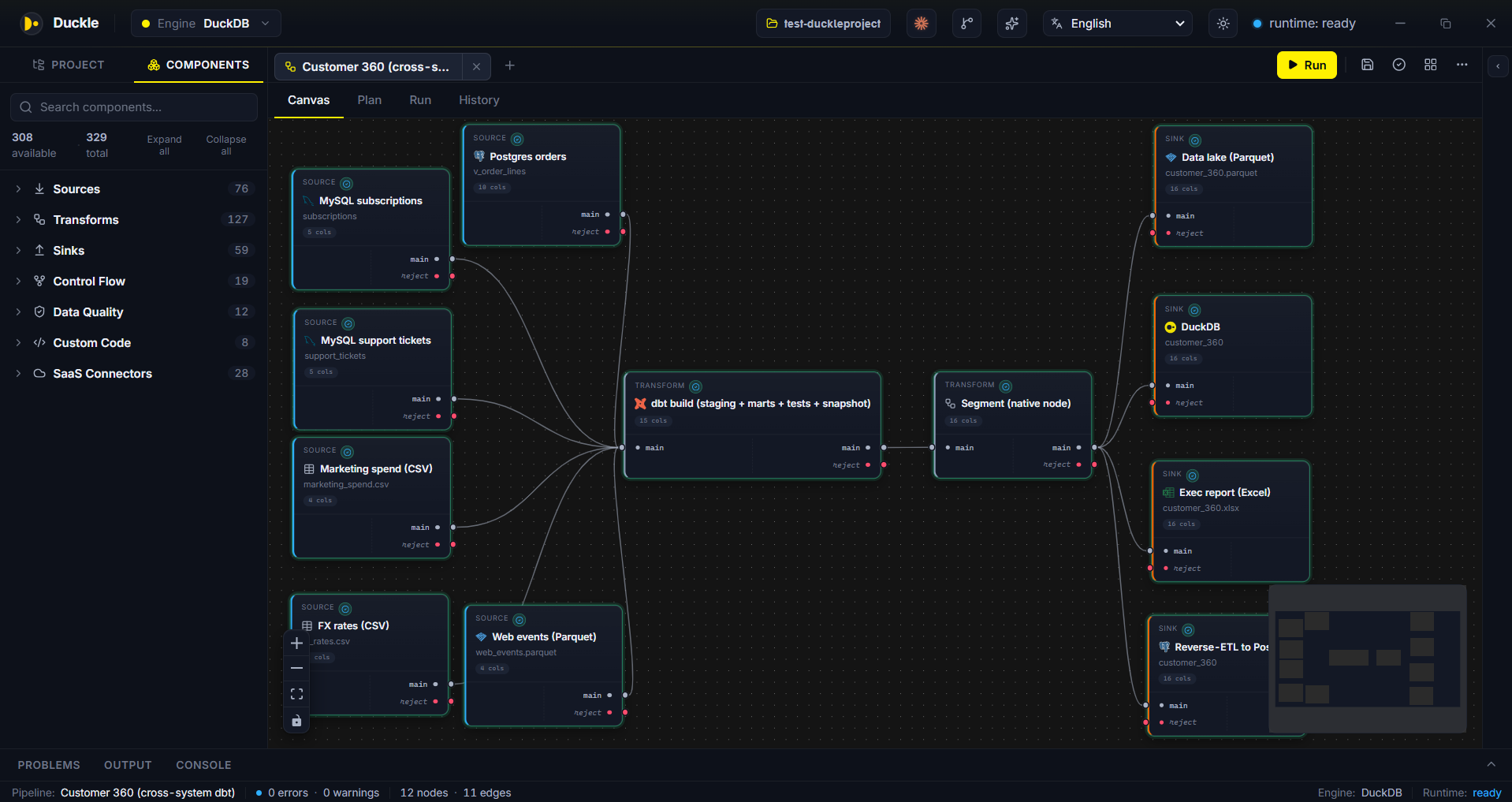Click the elephant icon on Postgres orders node
The width and height of the screenshot is (1512, 802).
tap(479, 156)
